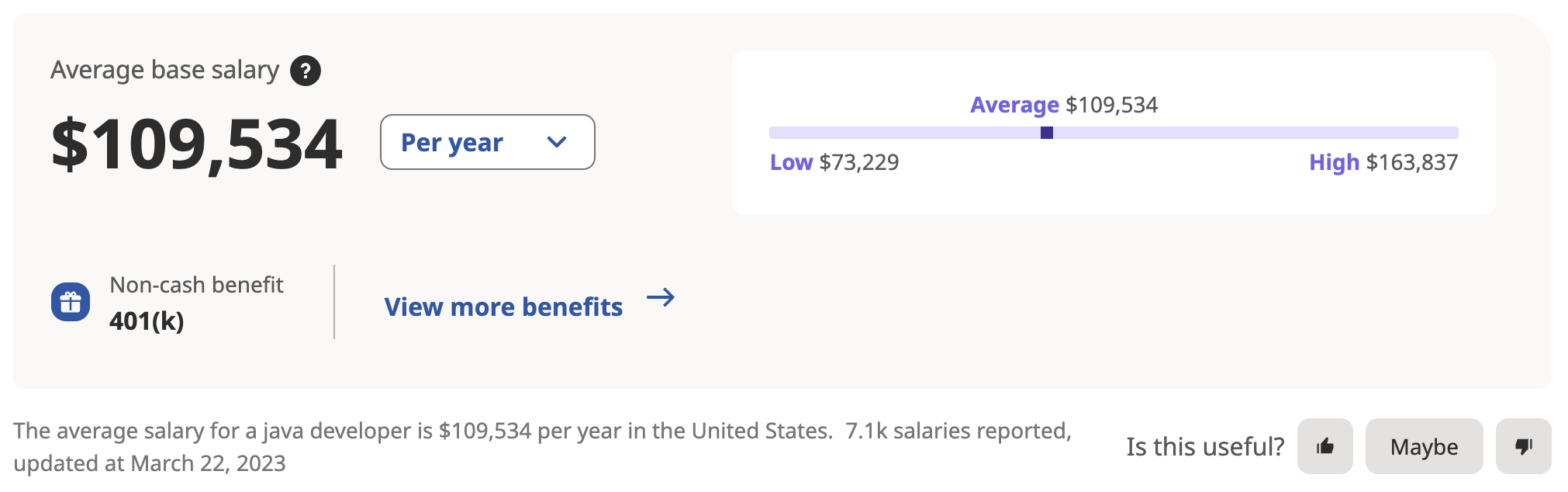Open View more benefits link

(x=503, y=307)
